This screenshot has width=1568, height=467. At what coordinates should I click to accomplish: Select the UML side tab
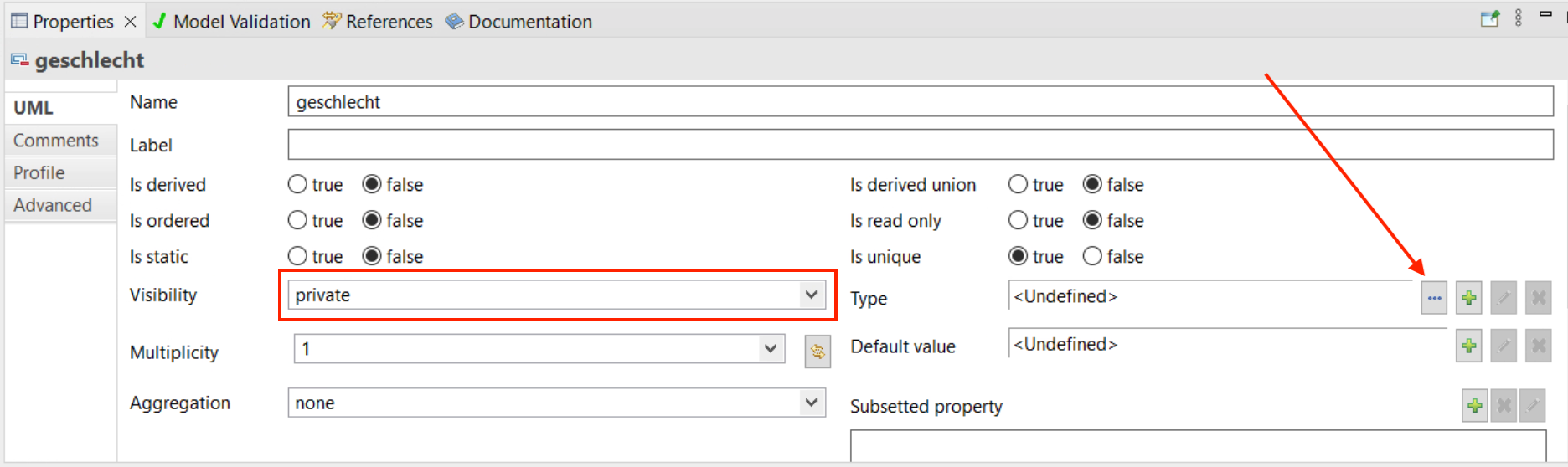coord(60,108)
